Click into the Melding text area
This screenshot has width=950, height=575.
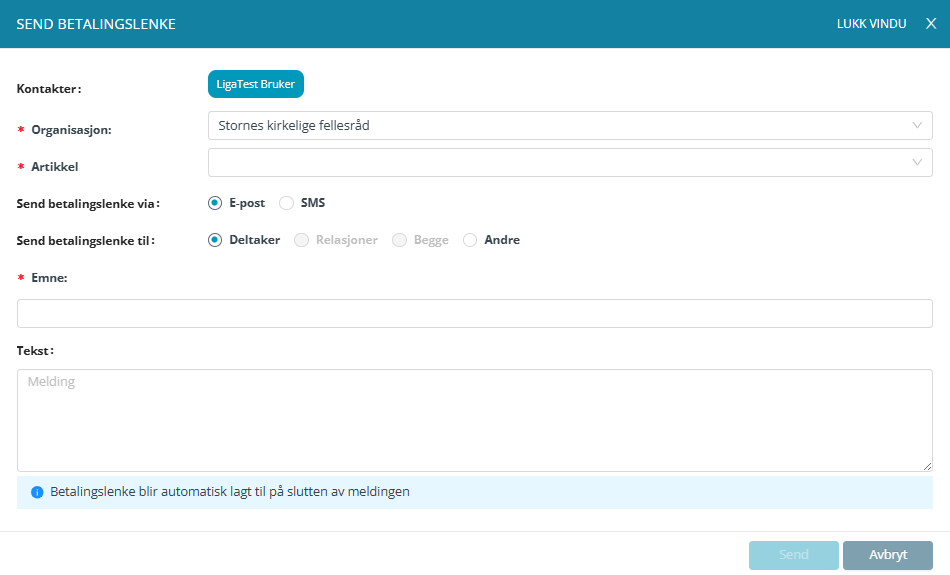475,420
